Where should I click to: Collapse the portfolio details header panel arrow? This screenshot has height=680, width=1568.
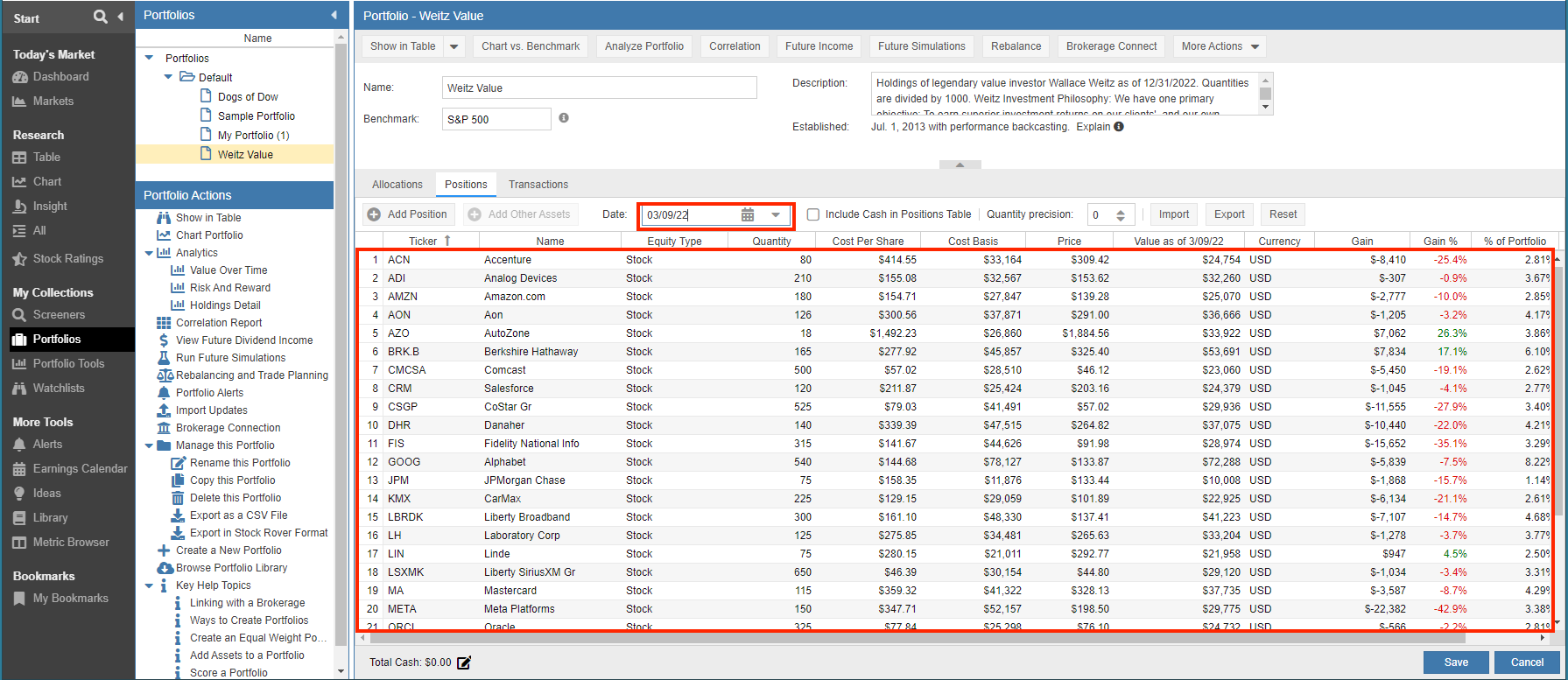click(x=960, y=165)
